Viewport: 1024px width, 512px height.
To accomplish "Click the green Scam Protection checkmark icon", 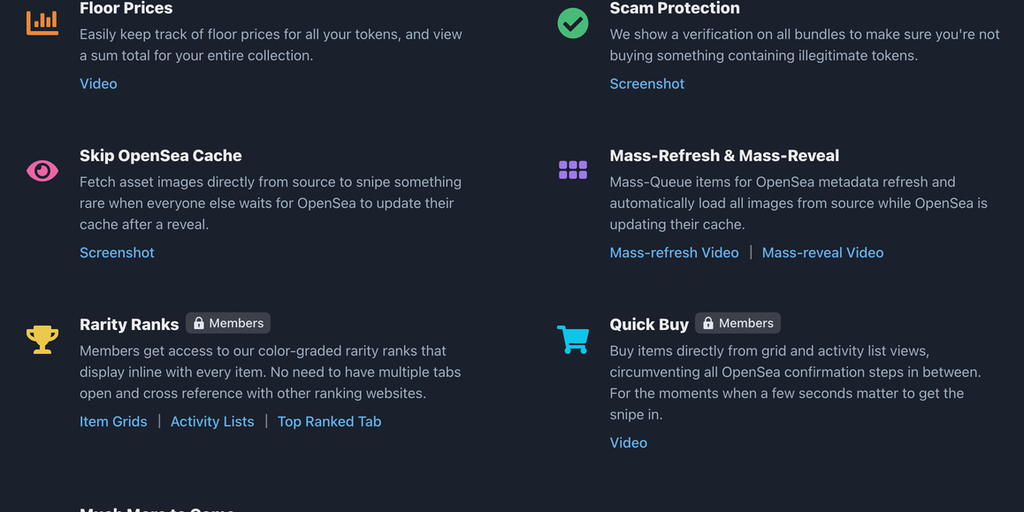I will [573, 23].
